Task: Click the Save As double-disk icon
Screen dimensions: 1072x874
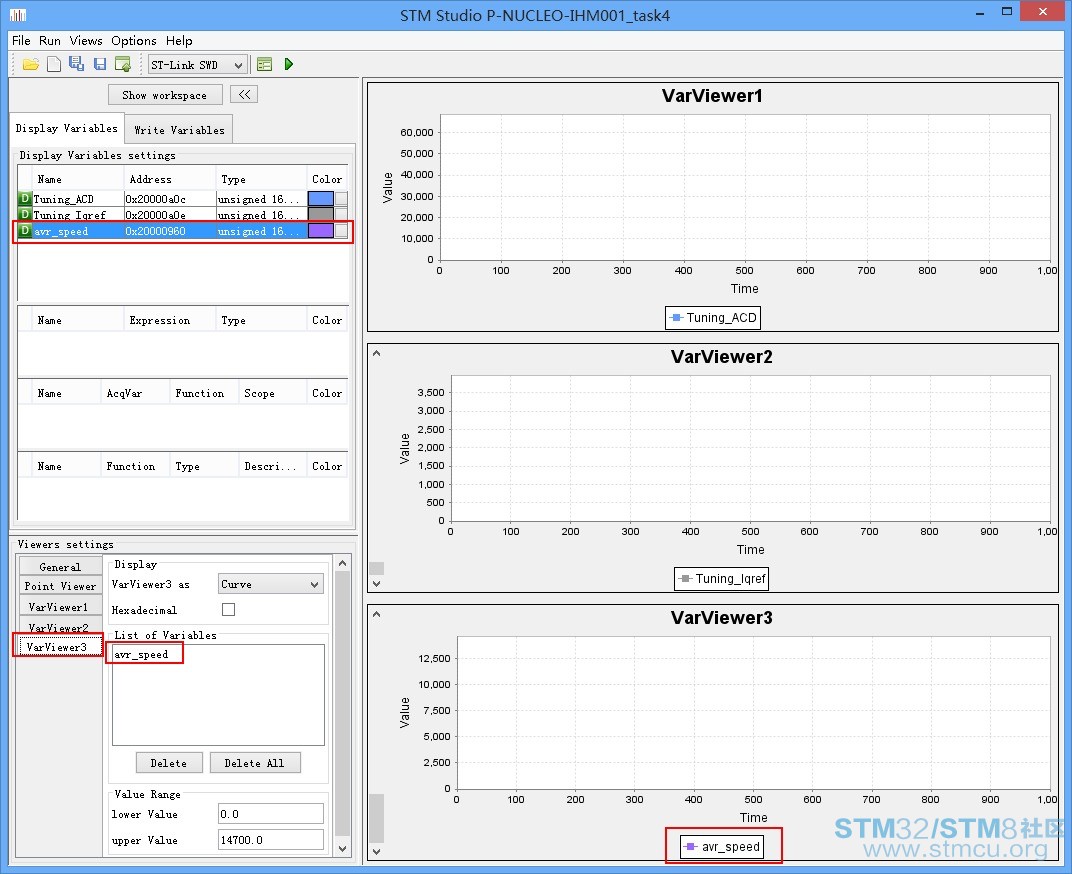Action: click(77, 64)
